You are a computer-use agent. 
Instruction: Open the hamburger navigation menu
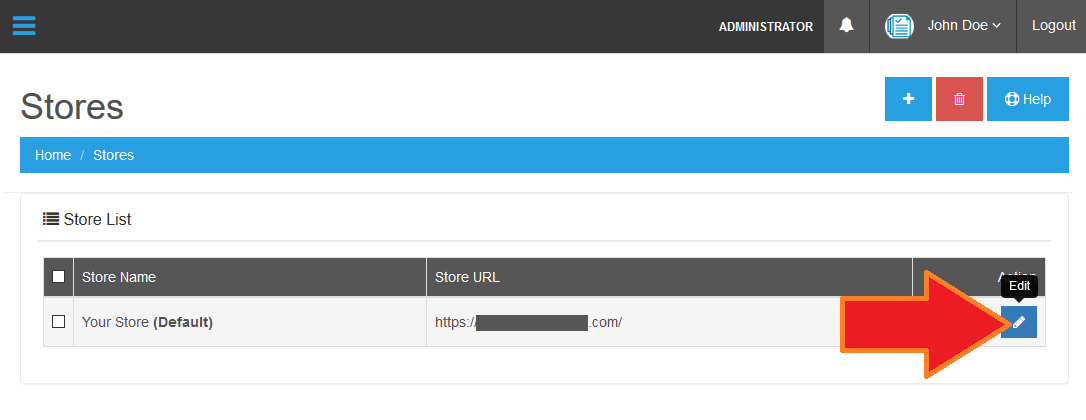point(24,26)
